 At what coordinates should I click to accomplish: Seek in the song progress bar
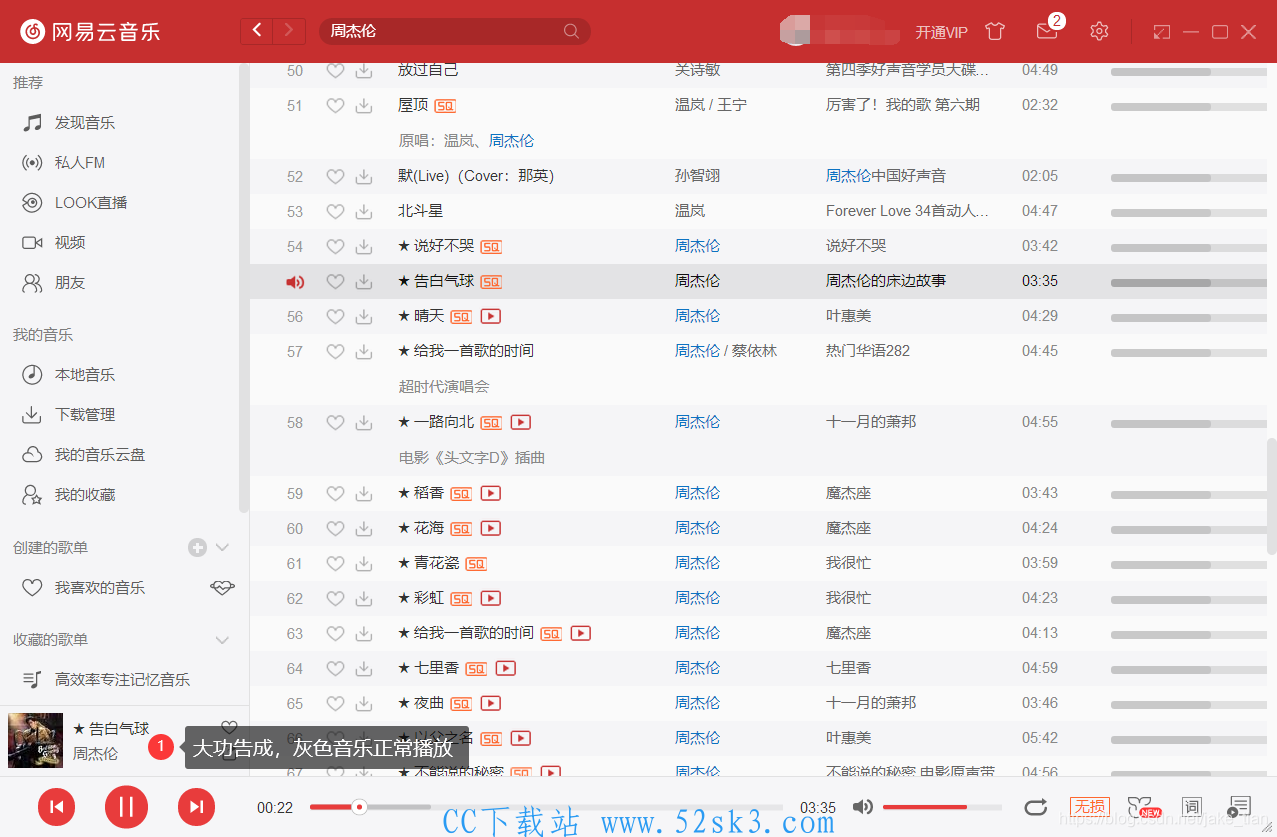[546, 807]
